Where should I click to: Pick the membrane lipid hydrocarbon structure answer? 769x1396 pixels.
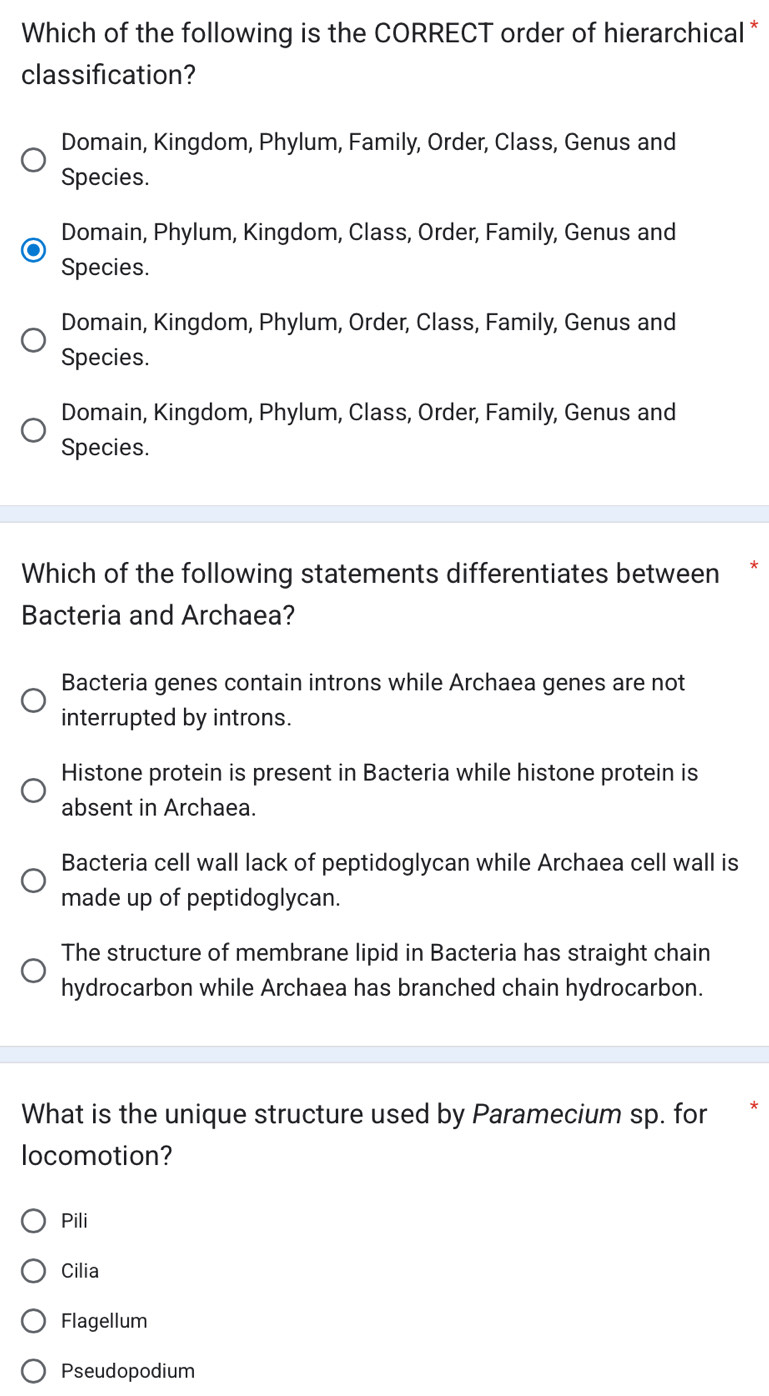tap(33, 970)
